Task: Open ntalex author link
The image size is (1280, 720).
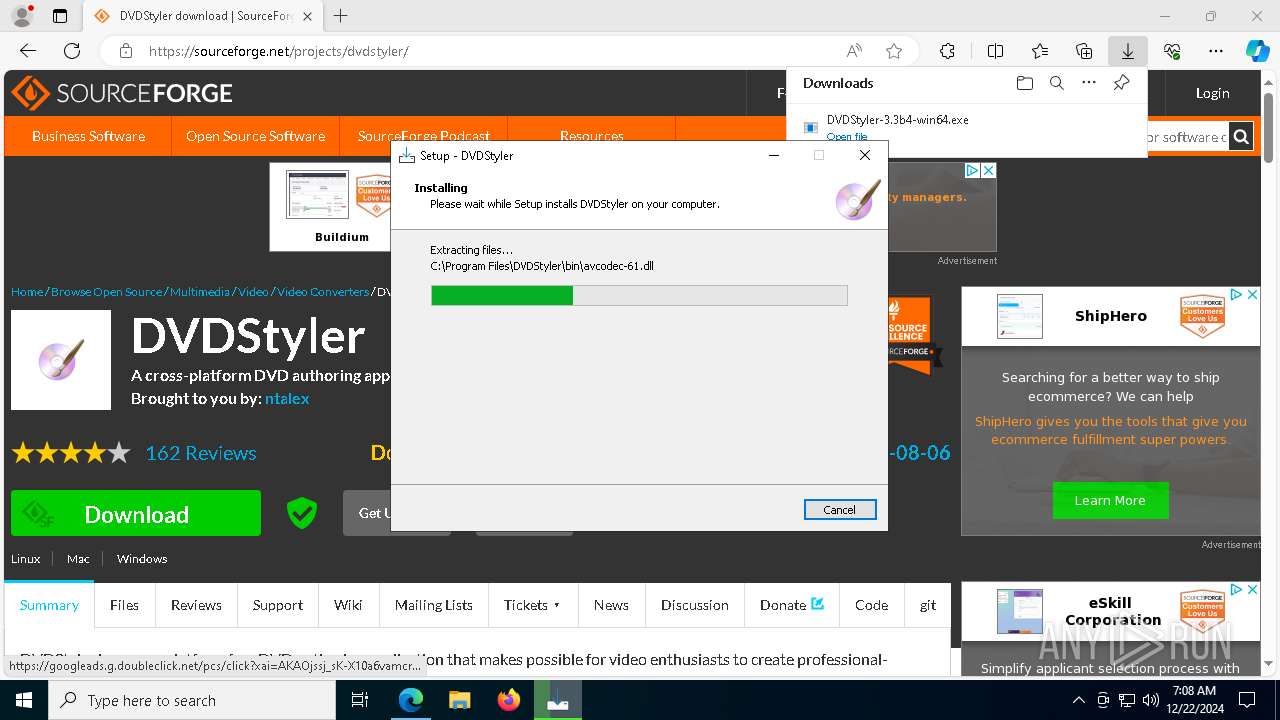Action: [287, 398]
